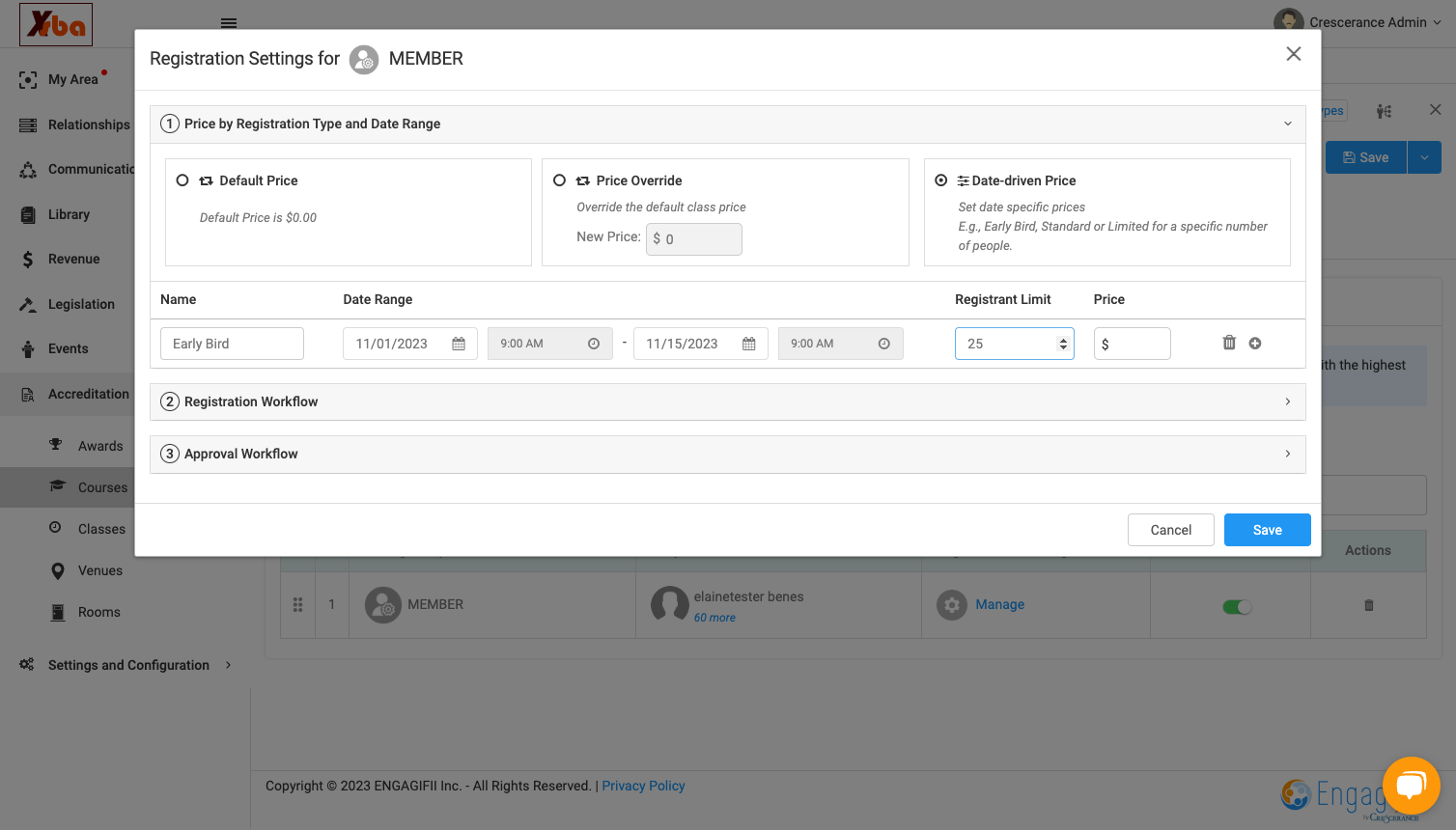Screen dimensions: 1456x830
Task: Click the Registrant Limit stepper arrows
Action: [x=1063, y=344]
